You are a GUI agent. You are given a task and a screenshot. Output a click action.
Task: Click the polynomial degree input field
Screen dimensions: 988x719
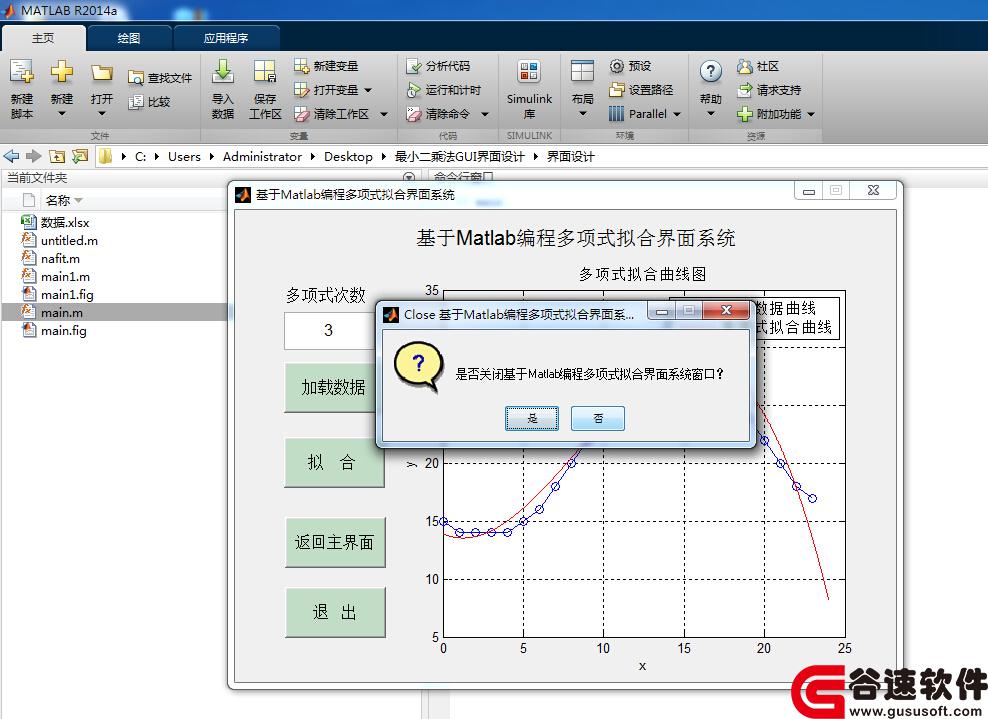point(329,331)
